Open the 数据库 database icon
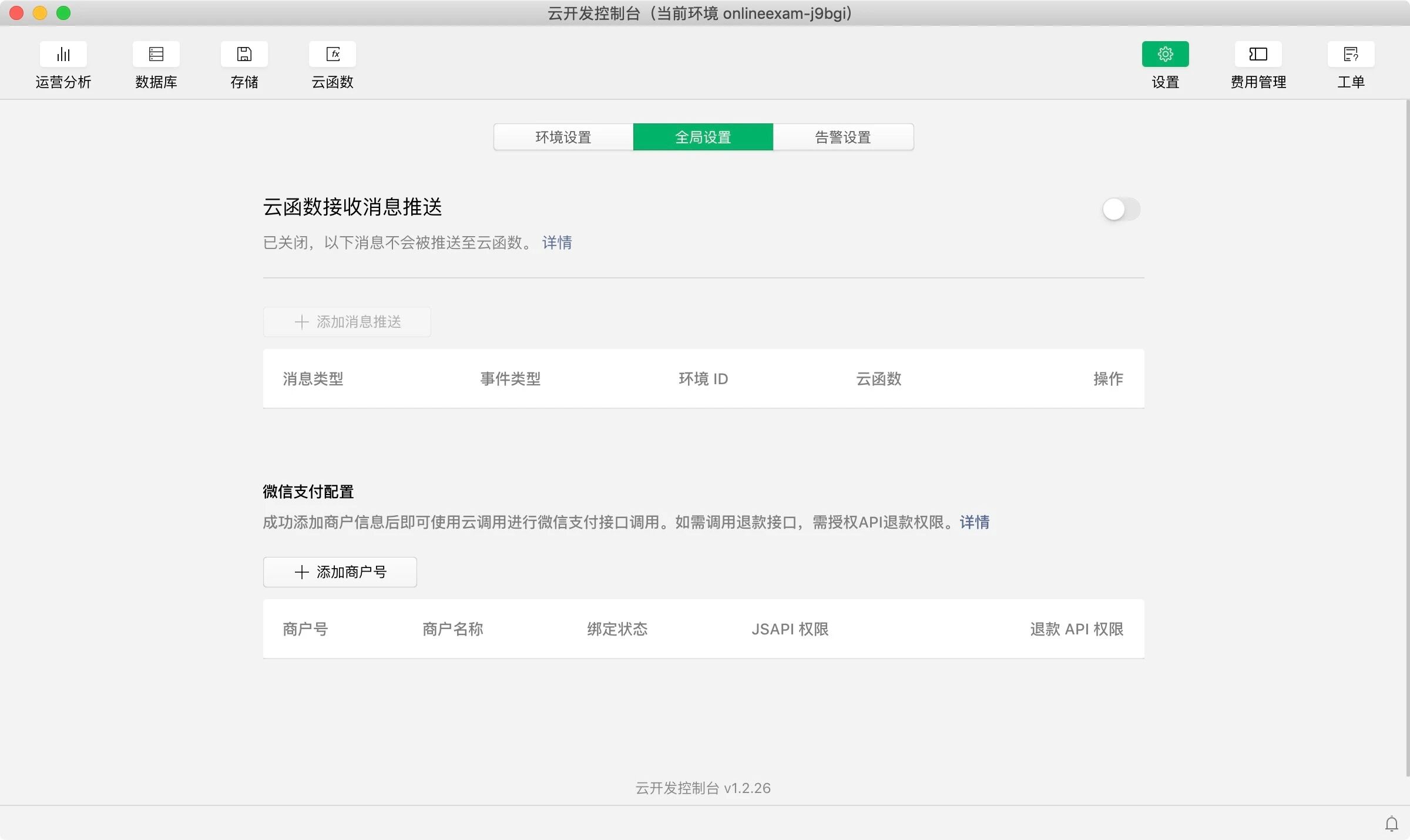 [x=156, y=55]
